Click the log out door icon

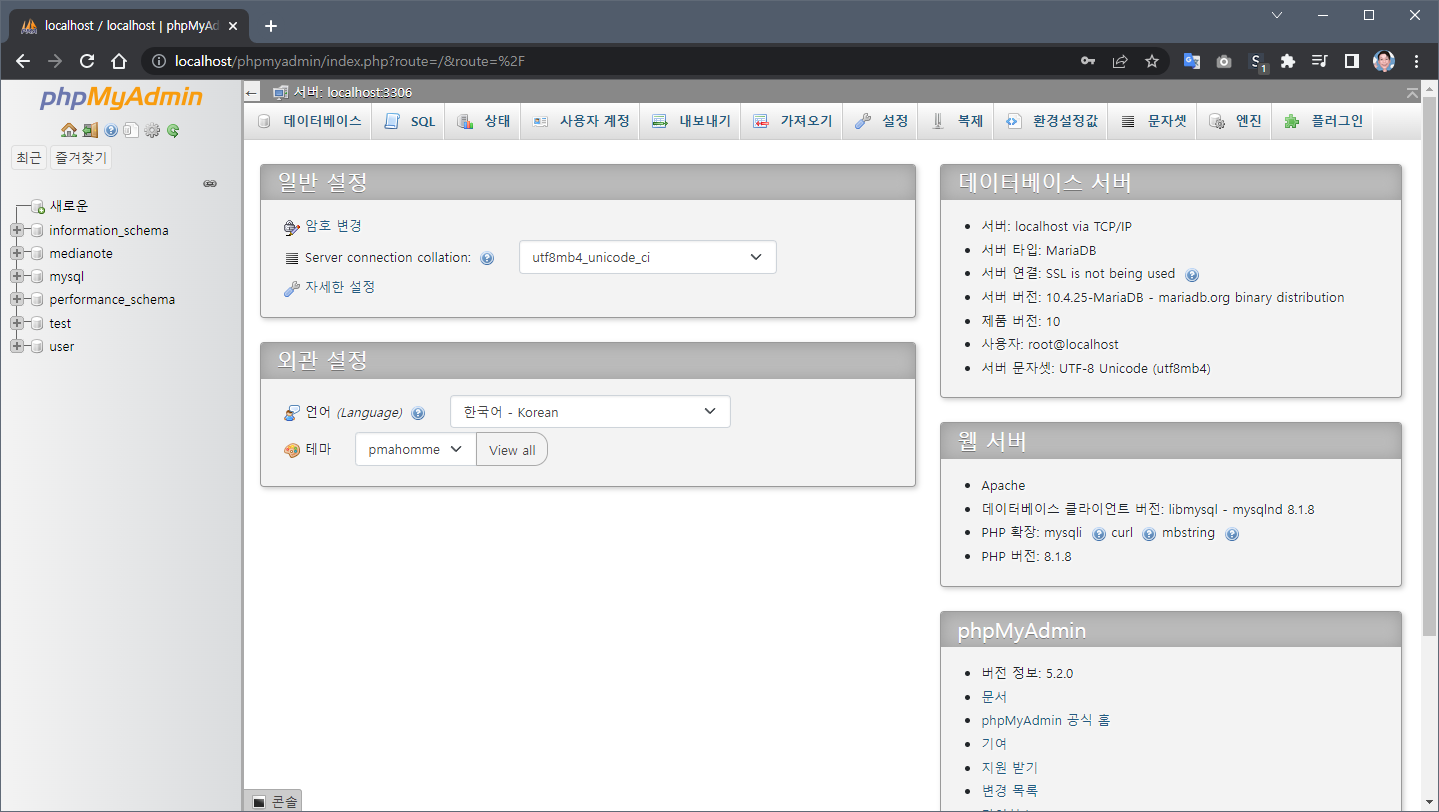click(x=90, y=130)
